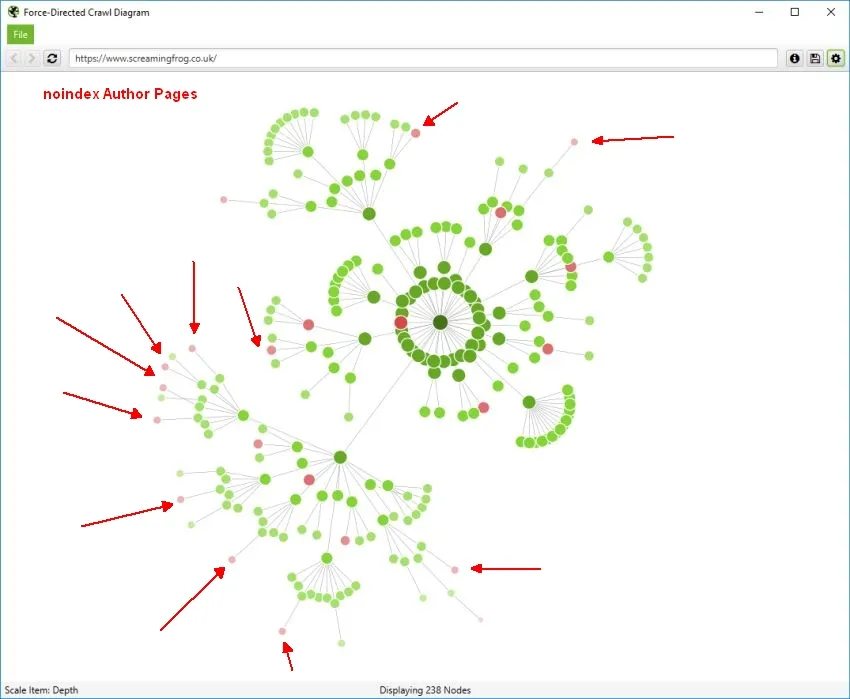Viewport: 850px width, 699px height.
Task: Save the diagram with the floppy disk icon
Action: pyautogui.click(x=815, y=58)
